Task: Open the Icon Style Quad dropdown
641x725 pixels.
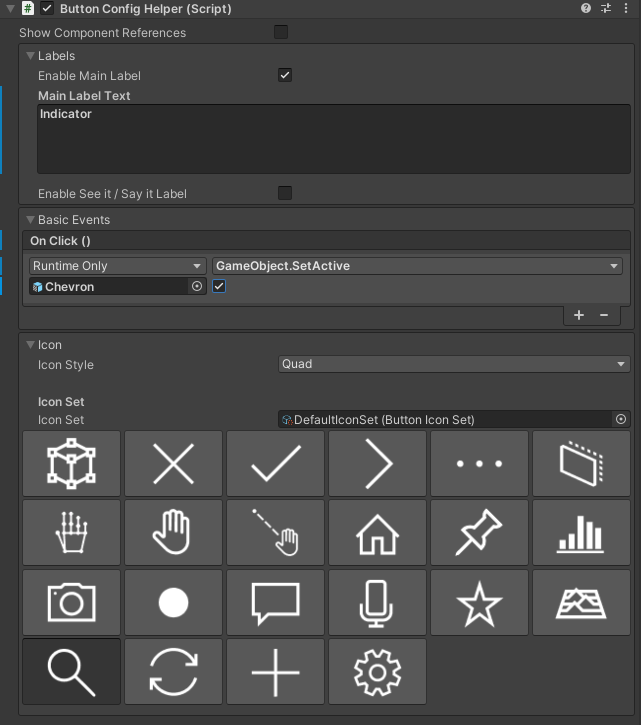Action: point(454,364)
